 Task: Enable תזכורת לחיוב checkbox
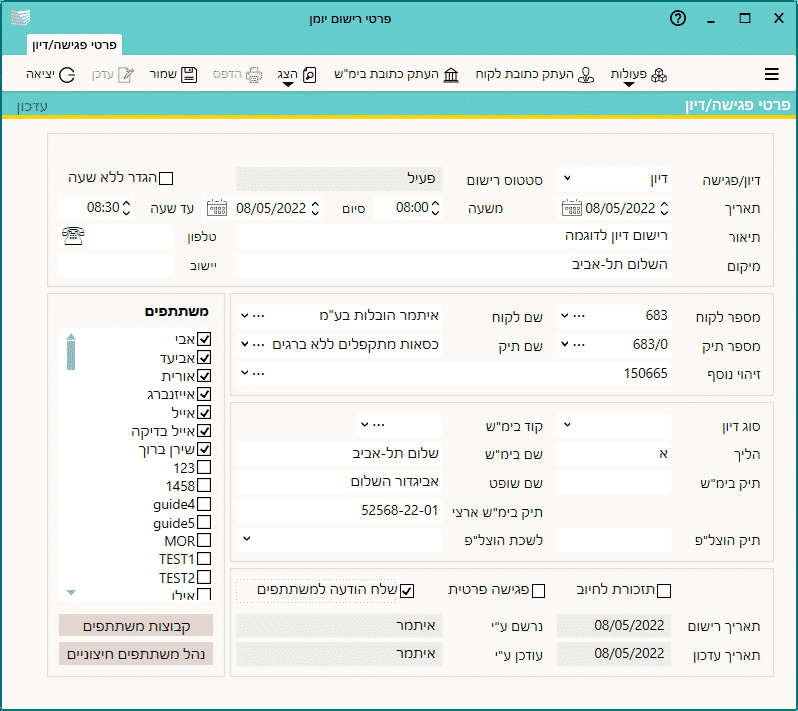tap(664, 591)
